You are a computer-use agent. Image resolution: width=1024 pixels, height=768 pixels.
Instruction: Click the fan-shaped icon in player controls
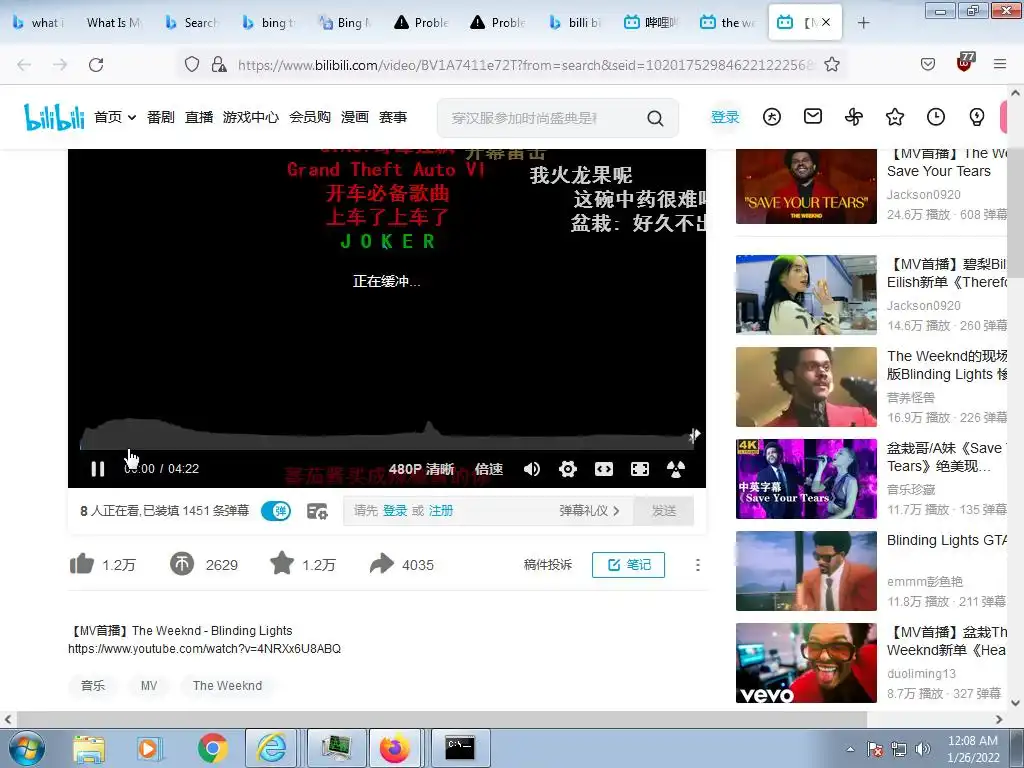[675, 469]
